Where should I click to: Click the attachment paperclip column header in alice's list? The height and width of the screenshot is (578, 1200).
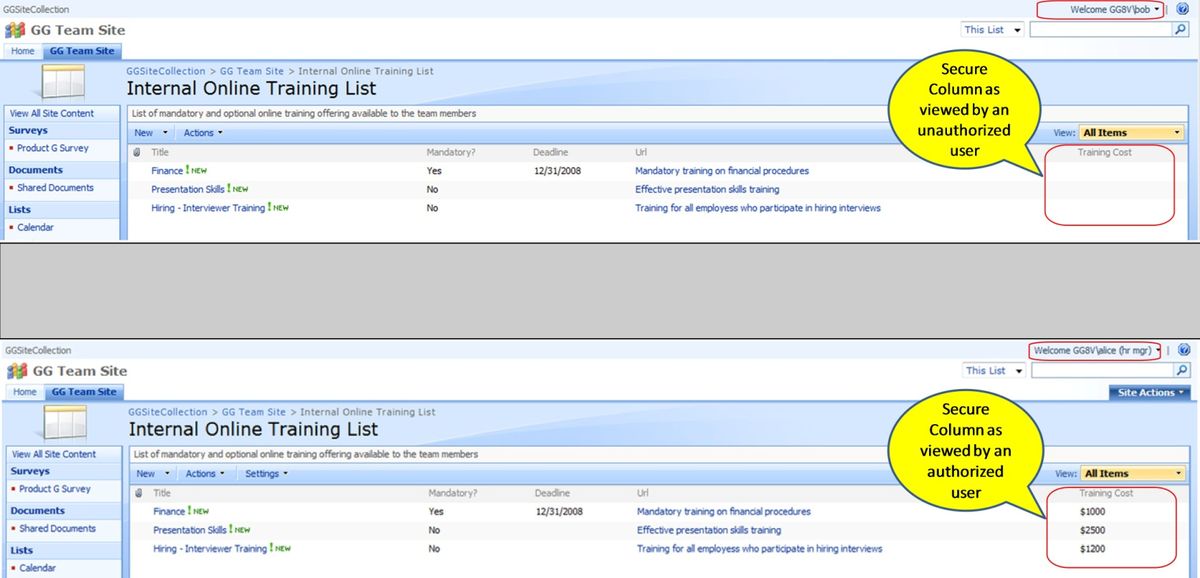click(x=139, y=493)
